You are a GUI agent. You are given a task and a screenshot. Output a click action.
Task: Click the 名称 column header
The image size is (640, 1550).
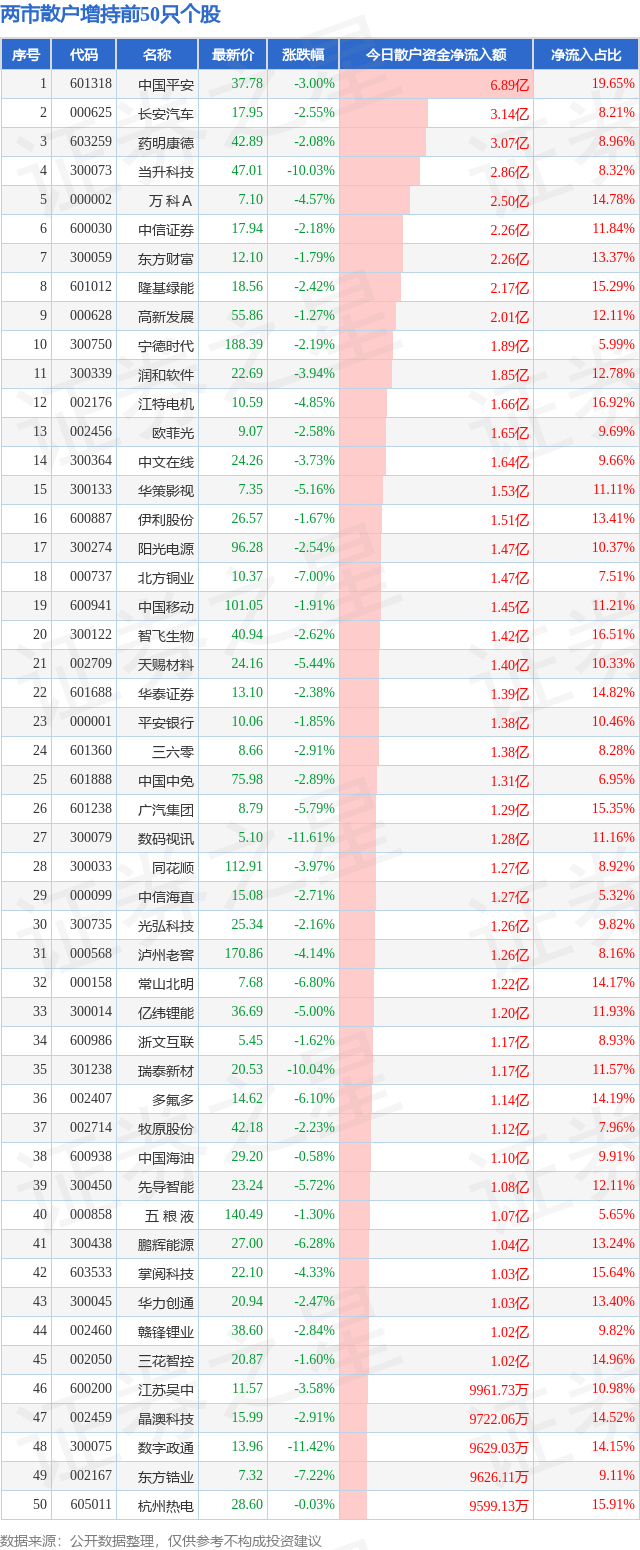[157, 55]
